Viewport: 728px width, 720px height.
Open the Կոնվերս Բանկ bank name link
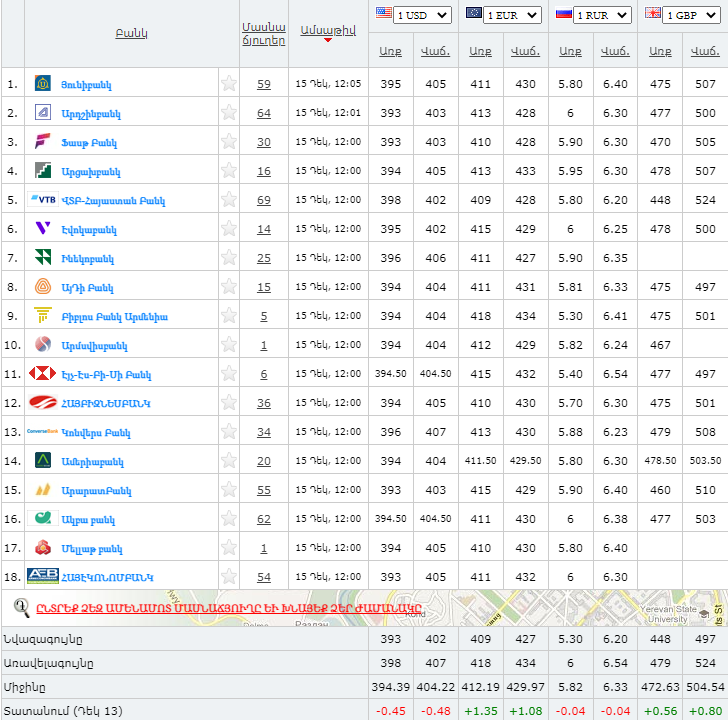[x=96, y=433]
